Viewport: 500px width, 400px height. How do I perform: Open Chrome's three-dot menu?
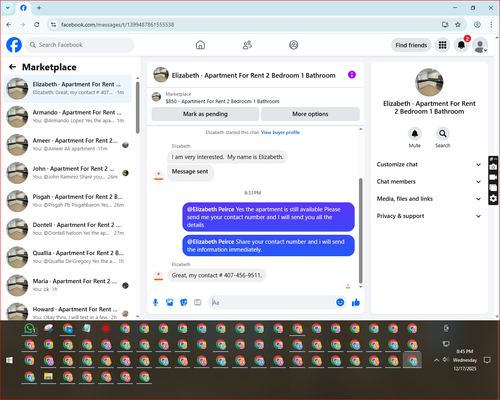point(491,25)
